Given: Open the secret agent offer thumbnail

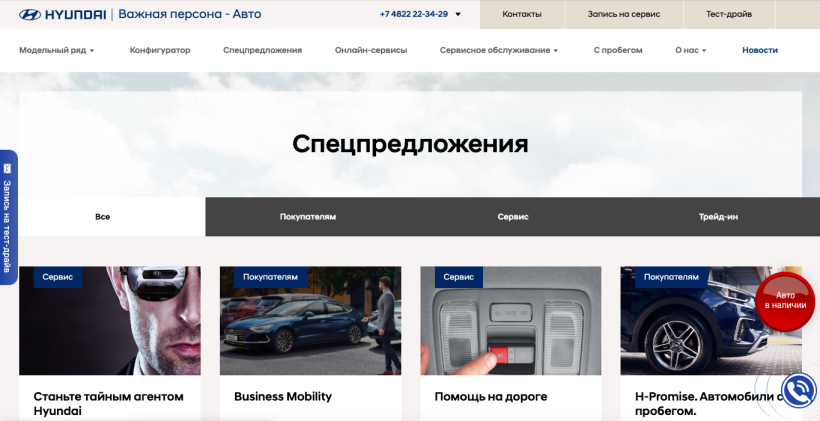Looking at the screenshot, I should point(110,321).
